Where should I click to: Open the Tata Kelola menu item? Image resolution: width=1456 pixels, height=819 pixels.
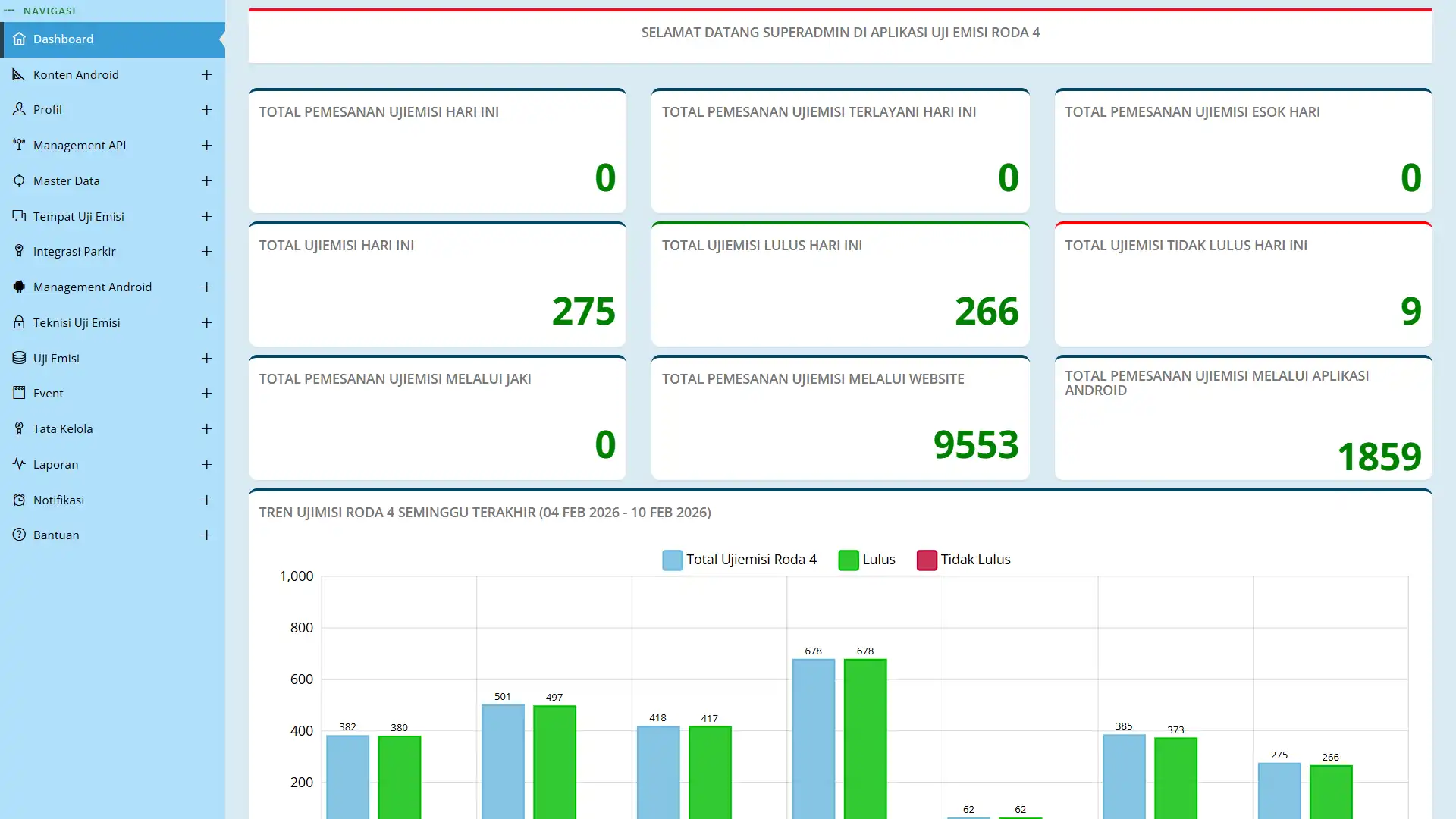click(x=63, y=428)
